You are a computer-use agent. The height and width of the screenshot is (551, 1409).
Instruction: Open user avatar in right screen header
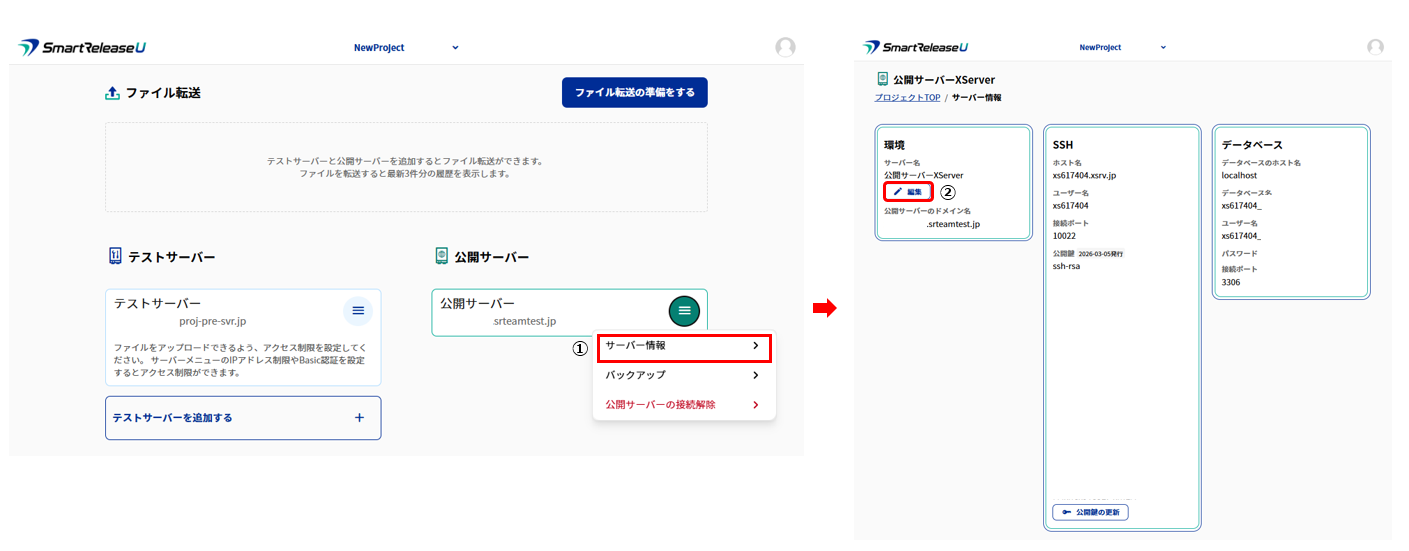click(1375, 47)
